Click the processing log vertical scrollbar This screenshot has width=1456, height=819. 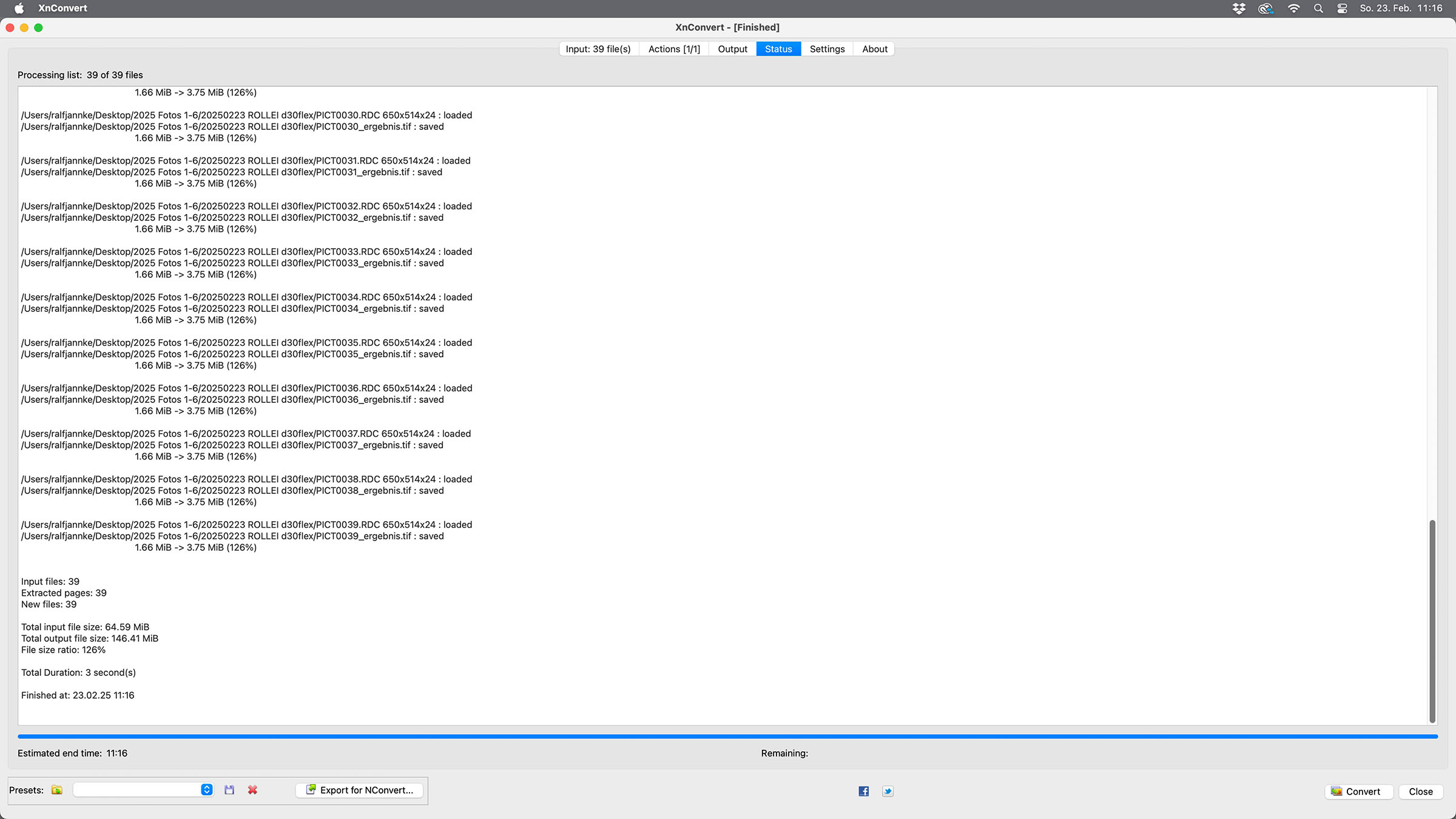pos(1432,620)
